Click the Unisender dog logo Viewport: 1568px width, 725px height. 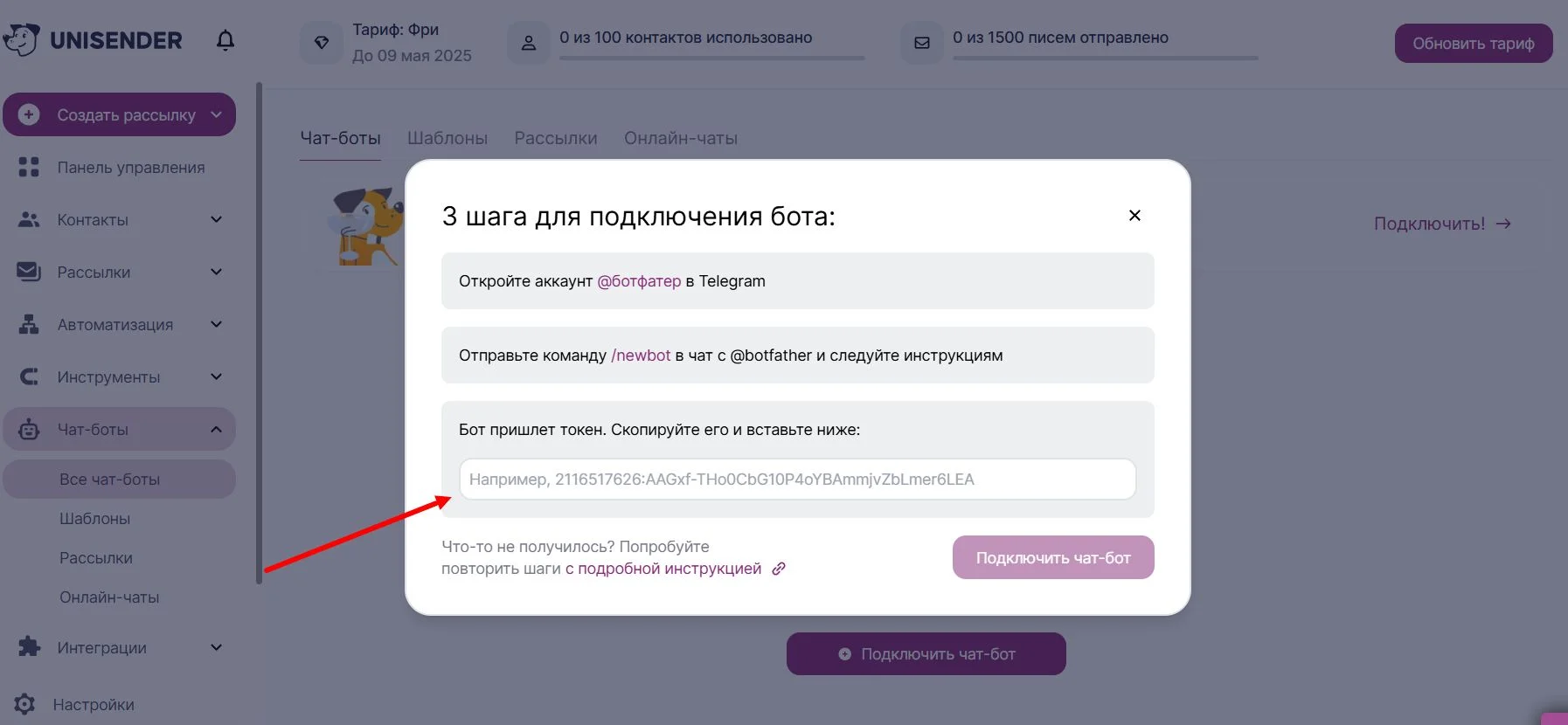pos(22,39)
